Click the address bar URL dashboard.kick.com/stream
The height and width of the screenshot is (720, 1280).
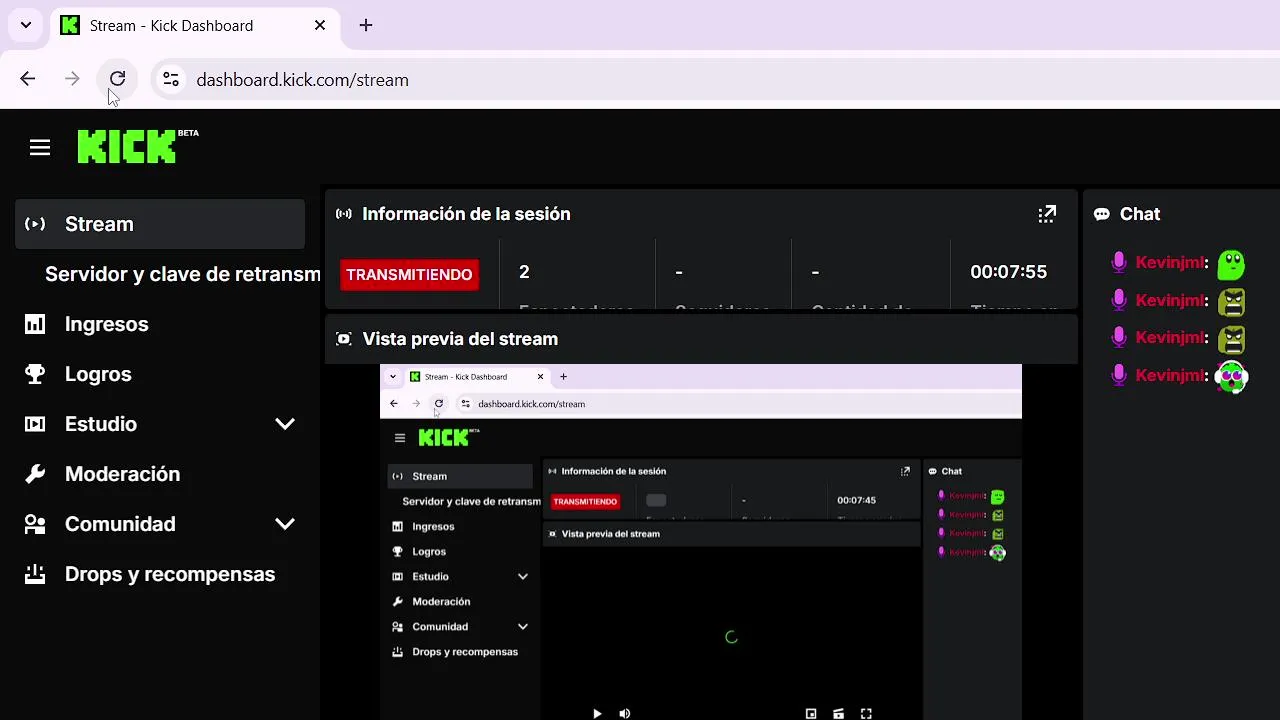tap(303, 80)
